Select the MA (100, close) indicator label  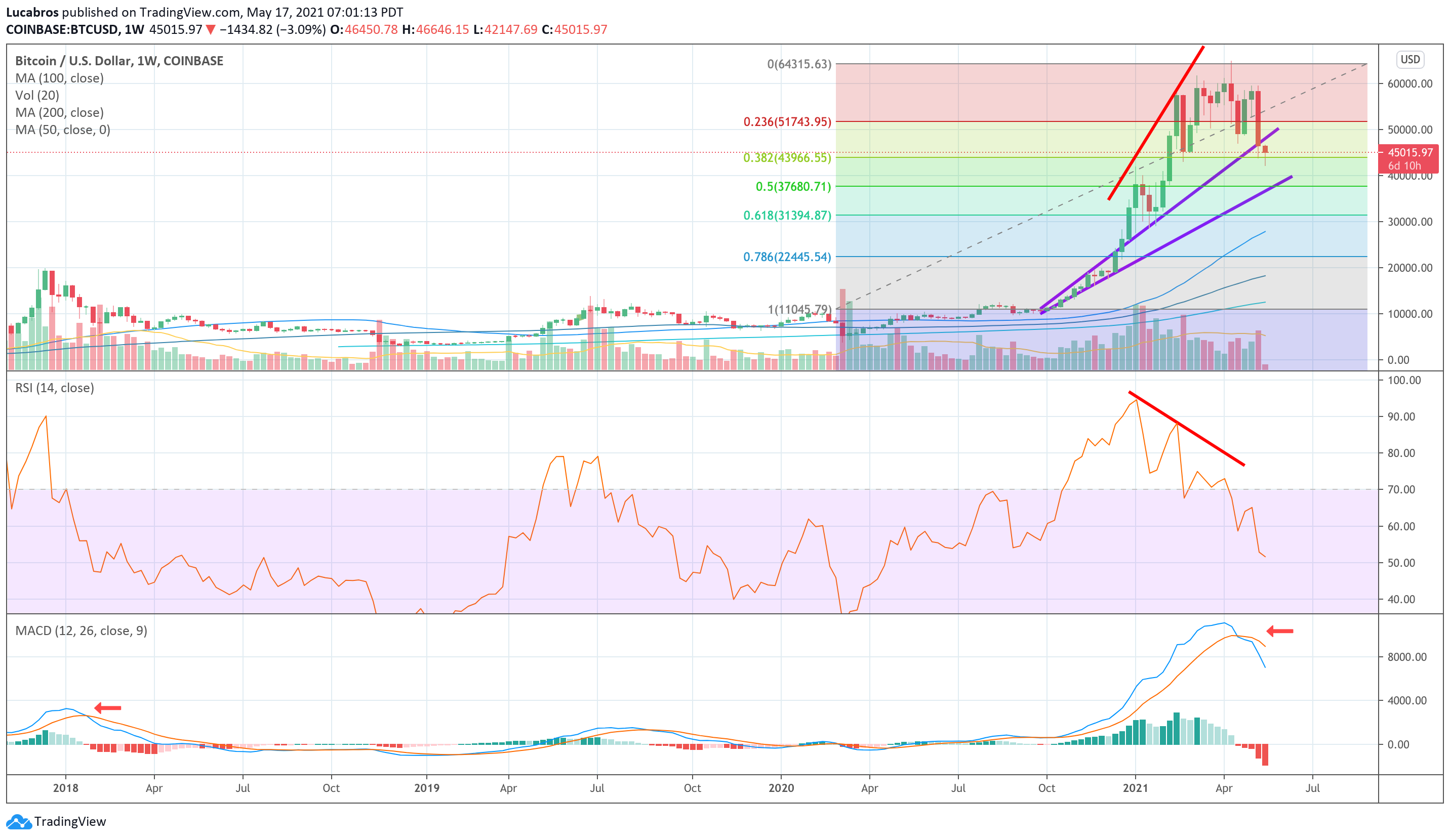click(x=59, y=78)
